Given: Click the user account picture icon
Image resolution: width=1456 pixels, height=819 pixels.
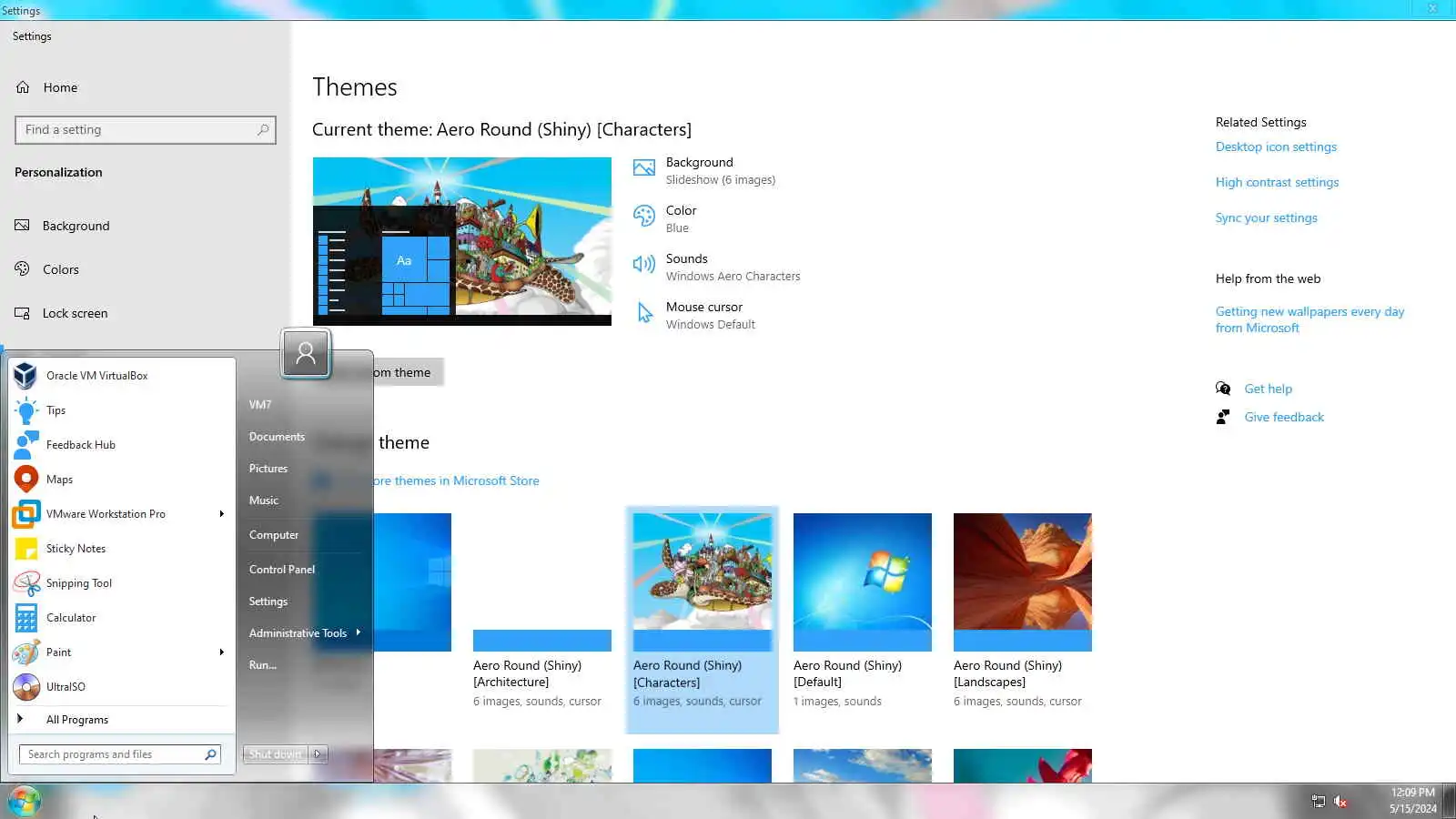Looking at the screenshot, I should [306, 353].
